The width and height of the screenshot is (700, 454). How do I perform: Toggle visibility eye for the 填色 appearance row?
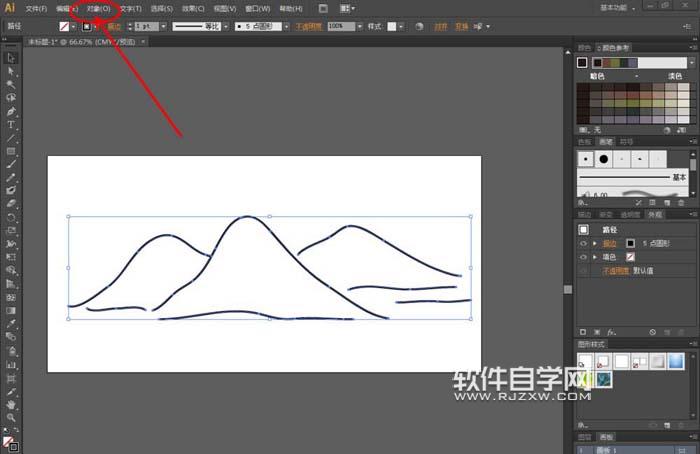tap(583, 257)
